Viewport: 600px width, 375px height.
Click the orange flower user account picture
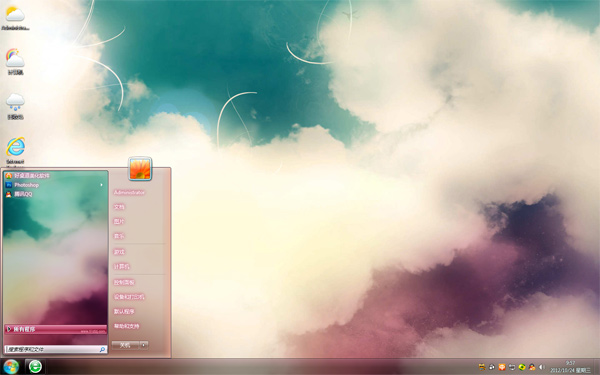tap(140, 169)
